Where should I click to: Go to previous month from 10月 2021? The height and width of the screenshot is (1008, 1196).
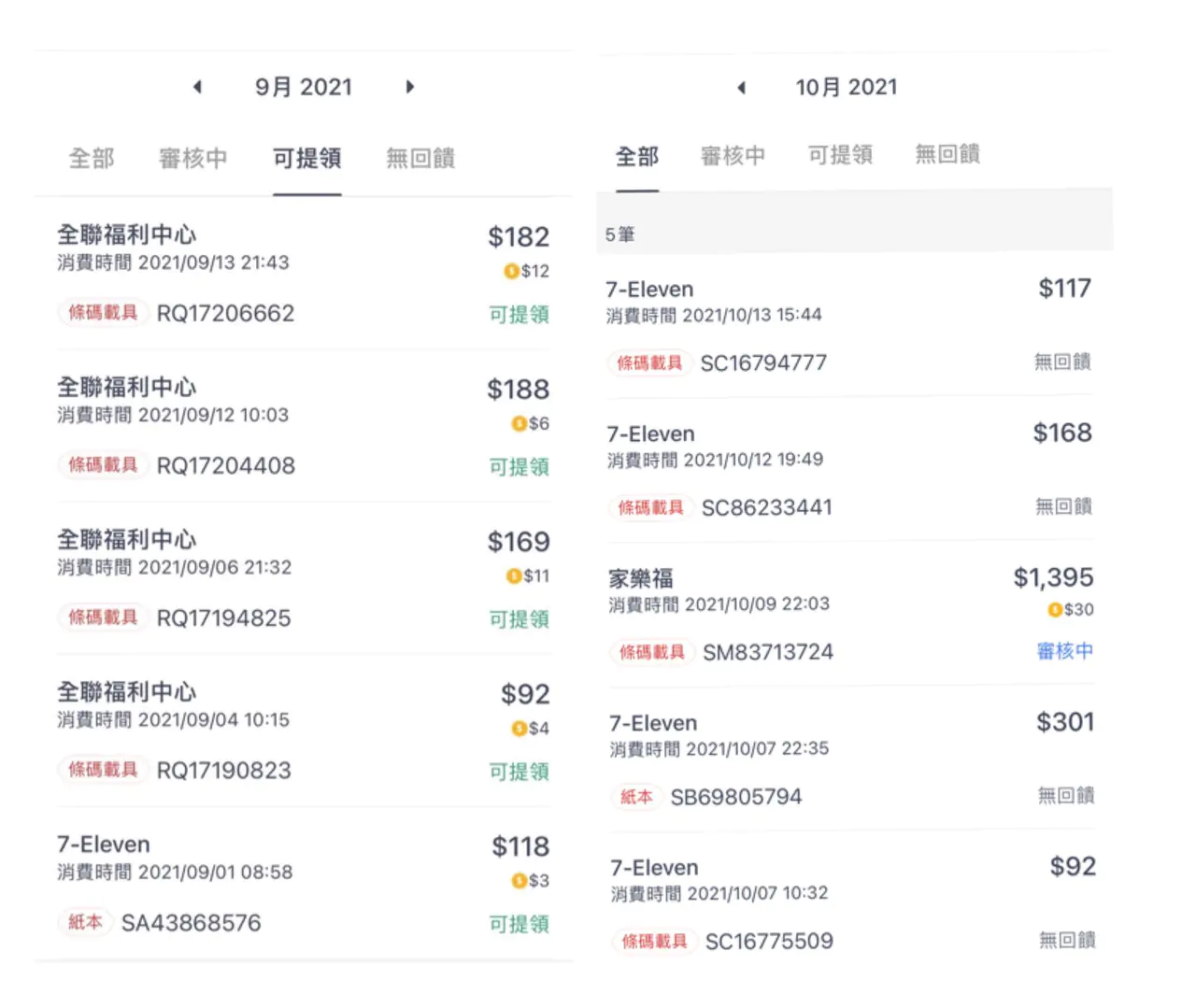pos(741,88)
